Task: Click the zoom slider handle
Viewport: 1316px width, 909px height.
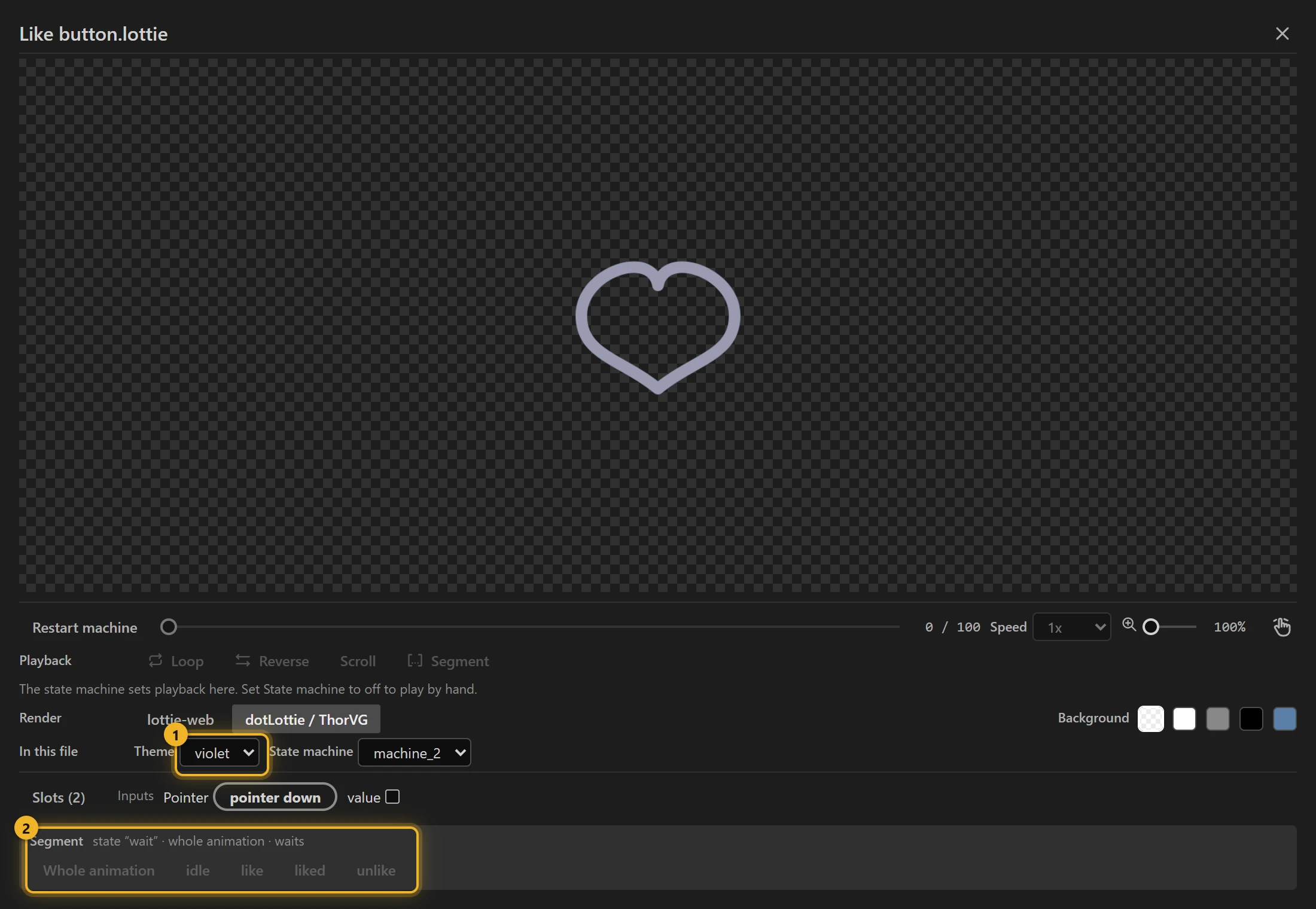Action: point(1151,627)
